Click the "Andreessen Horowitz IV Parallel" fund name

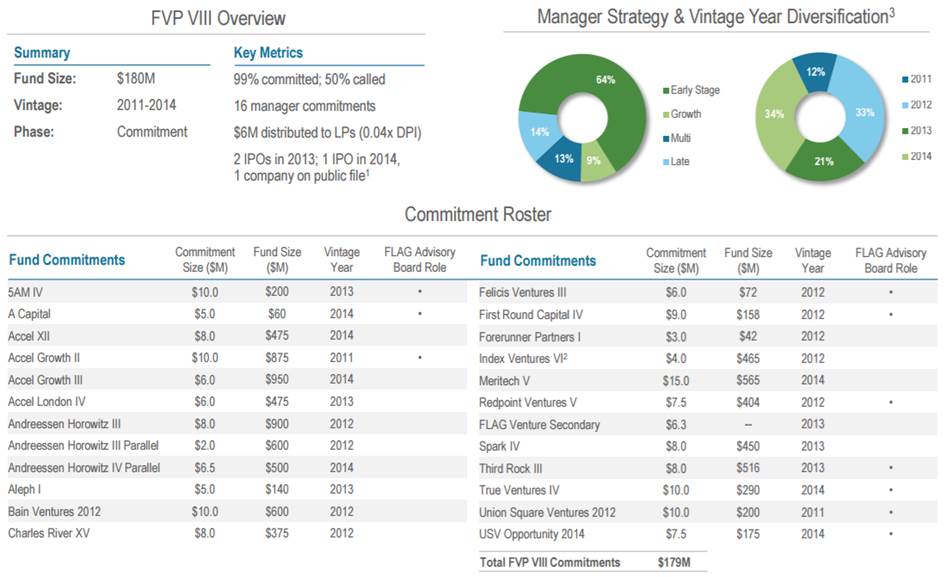84,468
